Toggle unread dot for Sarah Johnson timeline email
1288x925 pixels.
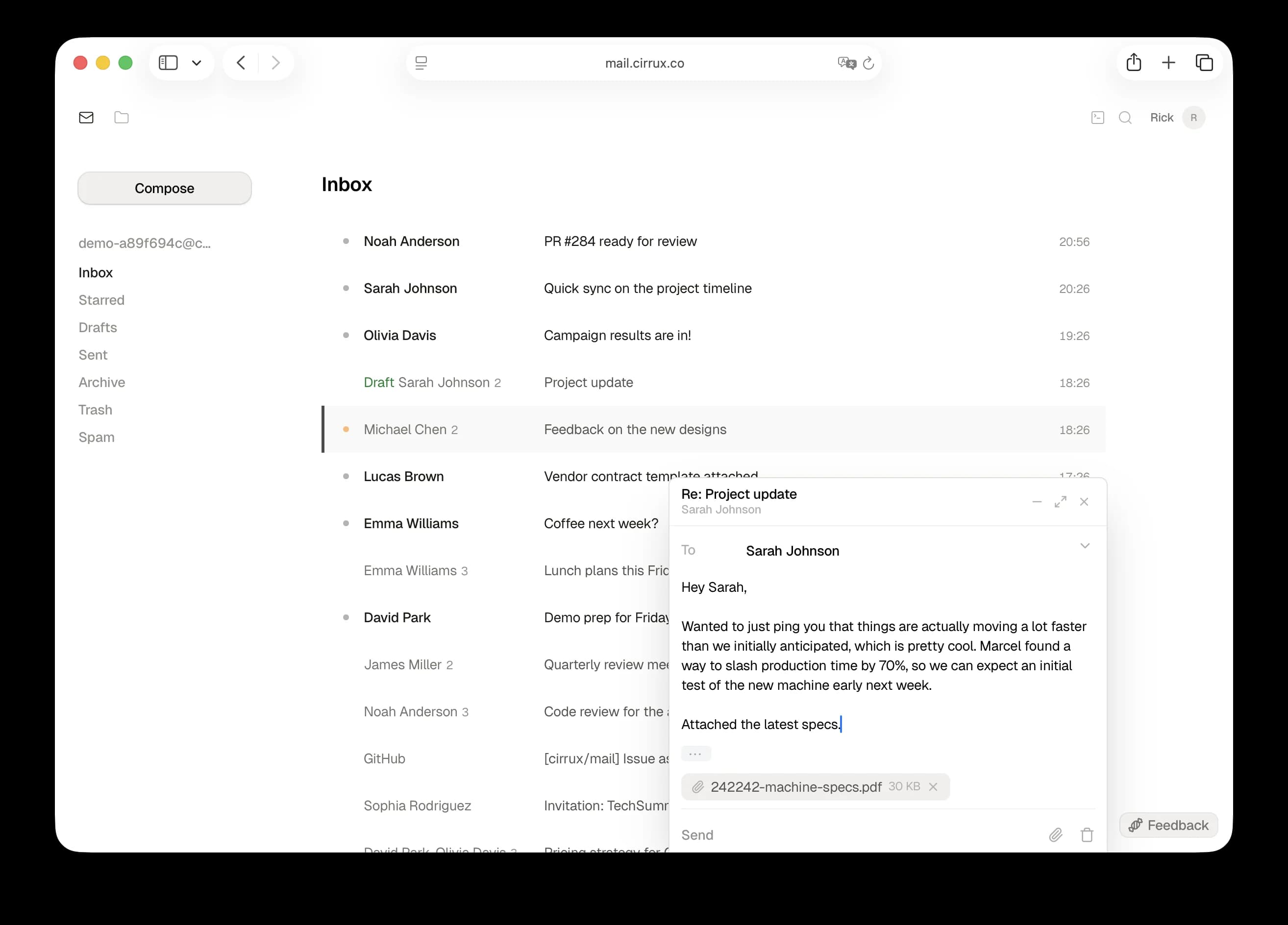tap(346, 289)
